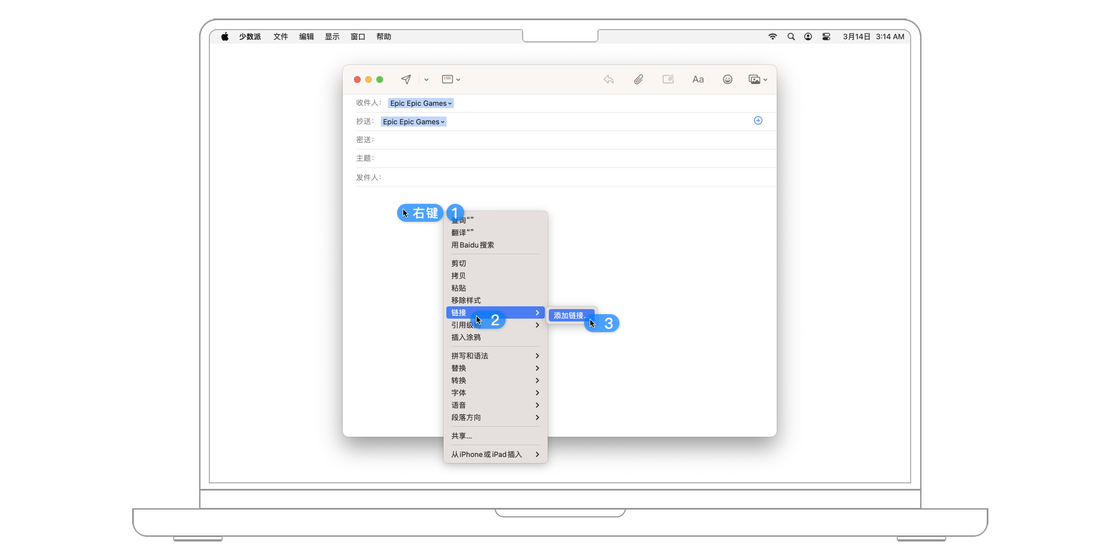Zoom the compose window with the green button
The width and height of the screenshot is (1120, 560).
[380, 79]
